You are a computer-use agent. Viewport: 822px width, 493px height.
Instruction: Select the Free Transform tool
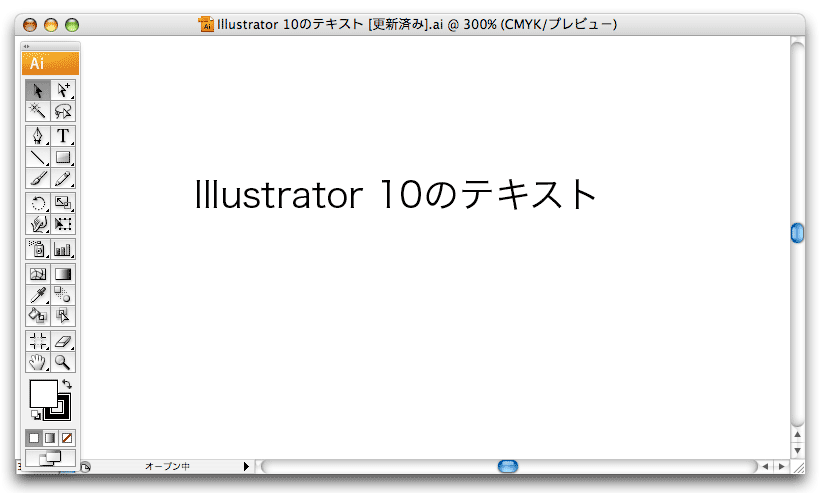(63, 224)
